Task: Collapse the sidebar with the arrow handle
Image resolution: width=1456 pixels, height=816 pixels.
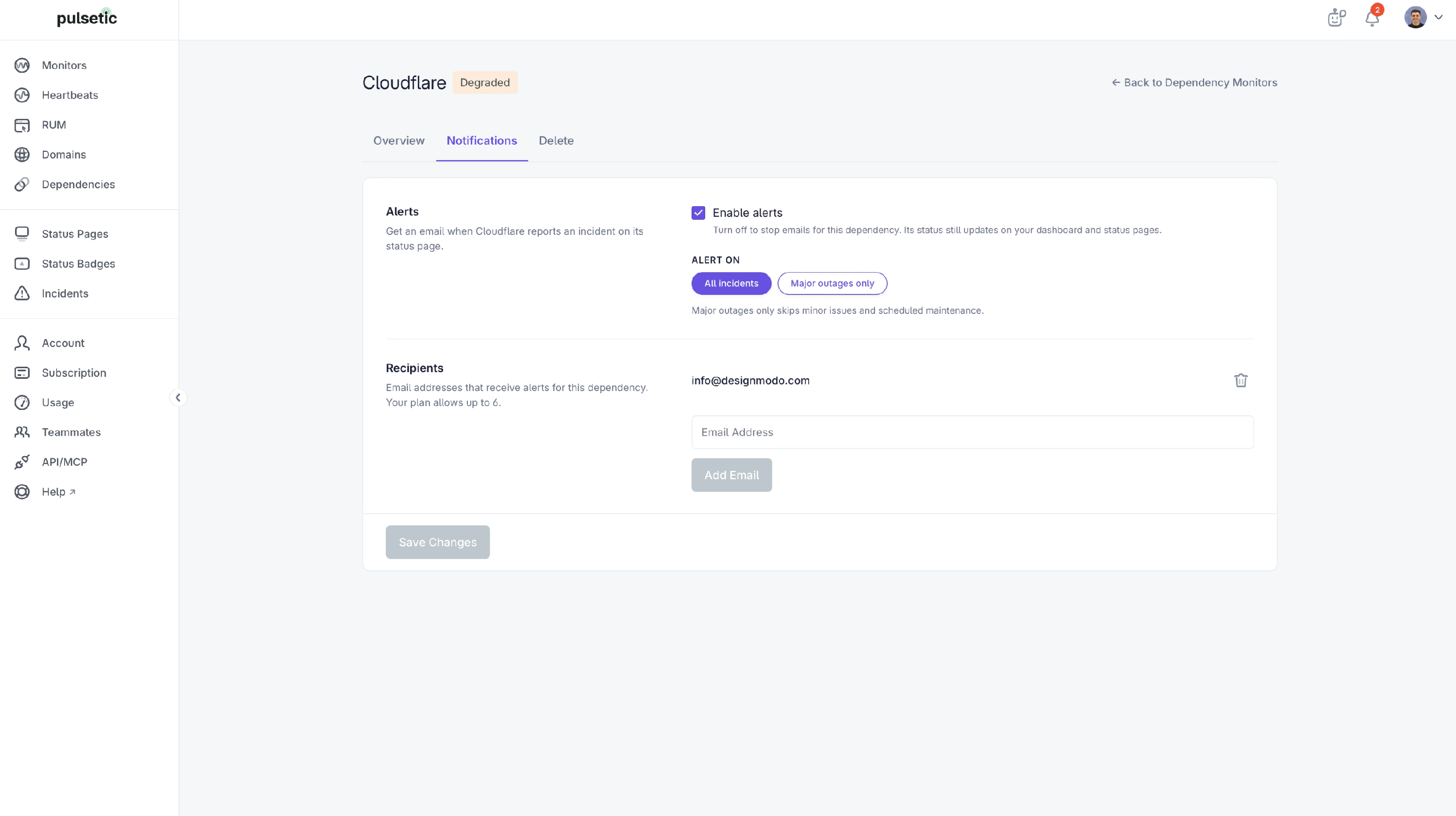Action: [x=178, y=398]
